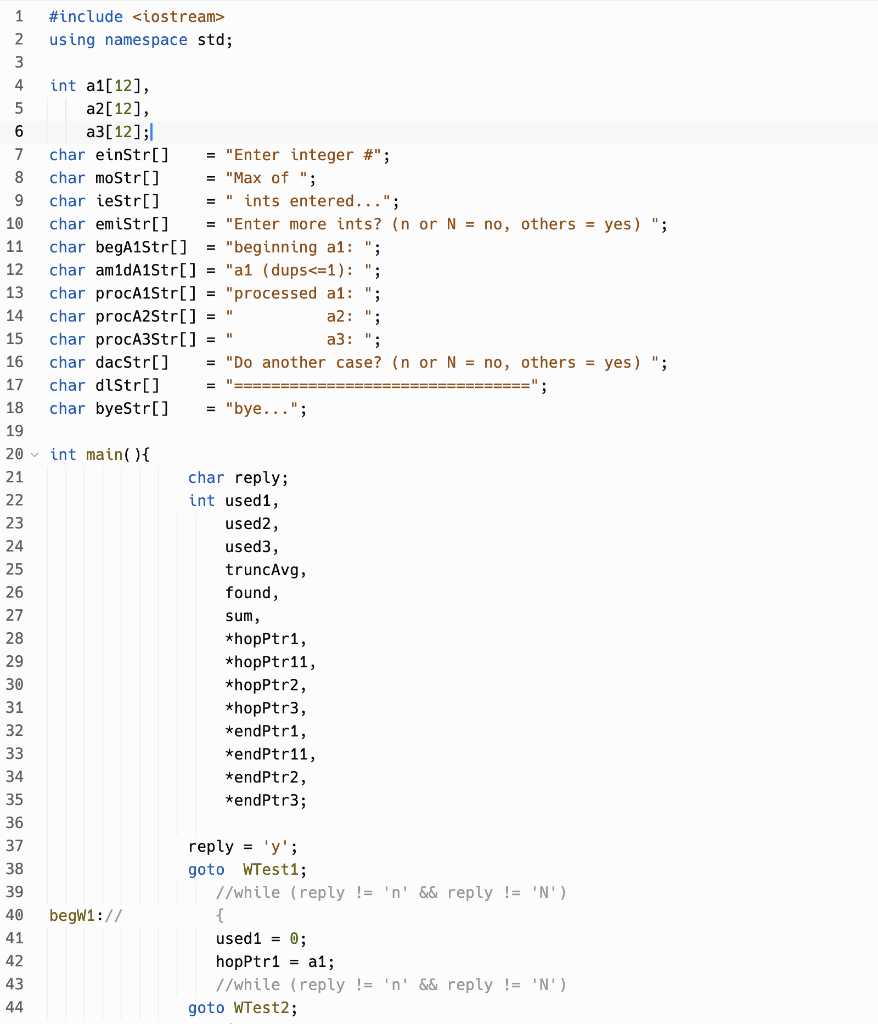The height and width of the screenshot is (1024, 878).
Task: Click the " ints entered..." string
Action: click(x=308, y=201)
